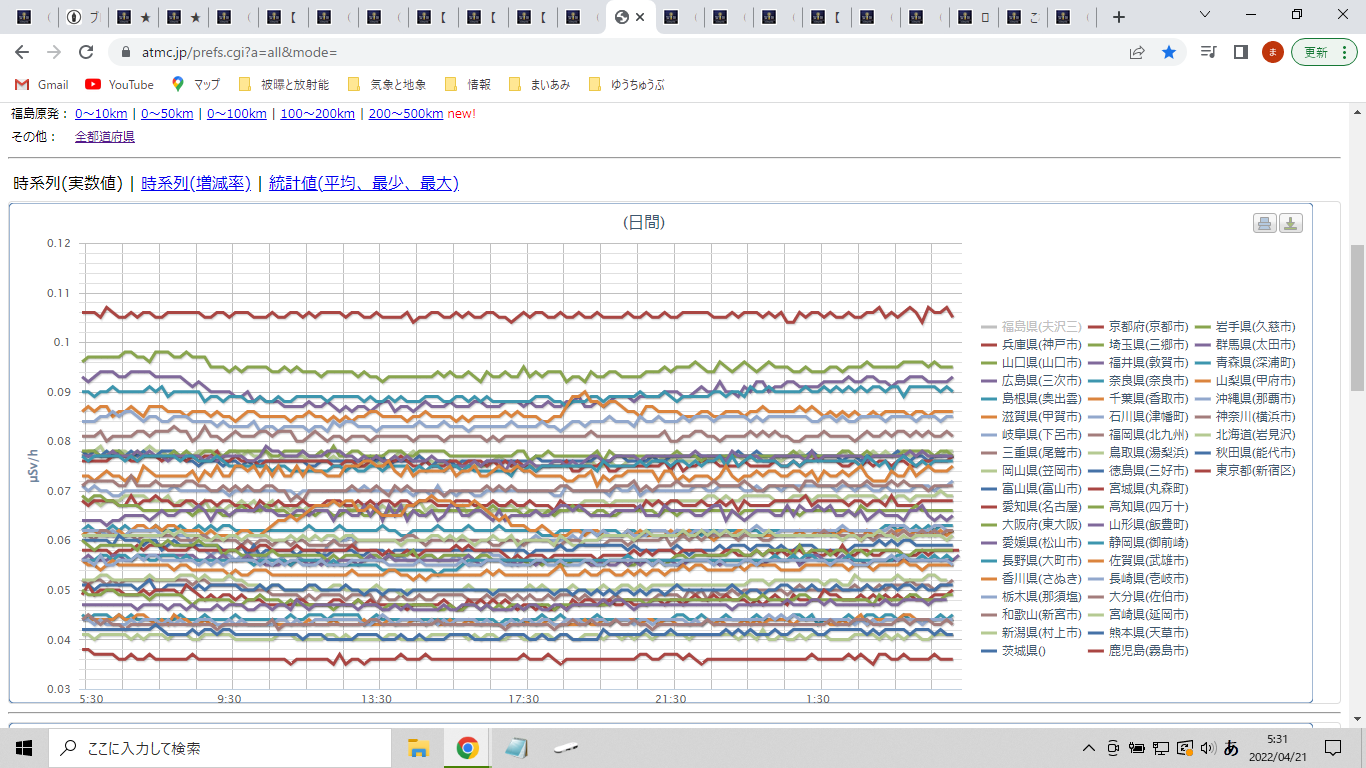Image resolution: width=1366 pixels, height=768 pixels.
Task: Open the media control icon in toolbar
Action: (1209, 52)
